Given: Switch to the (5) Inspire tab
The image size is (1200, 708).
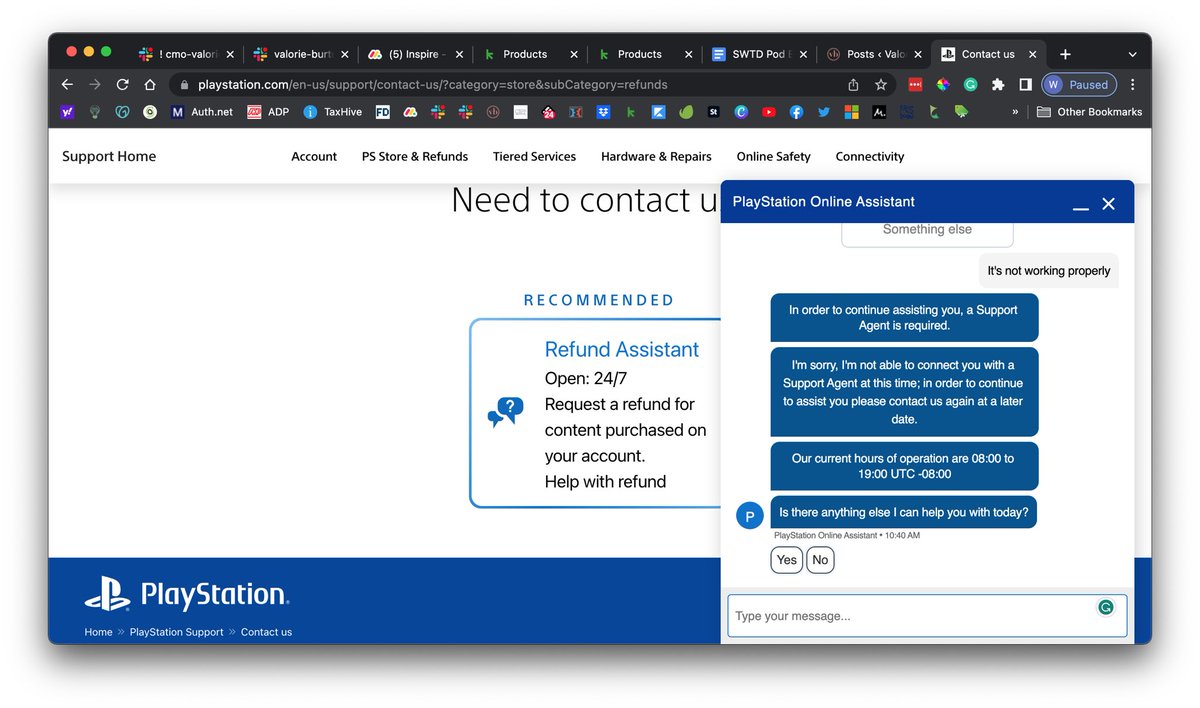Looking at the screenshot, I should point(416,54).
